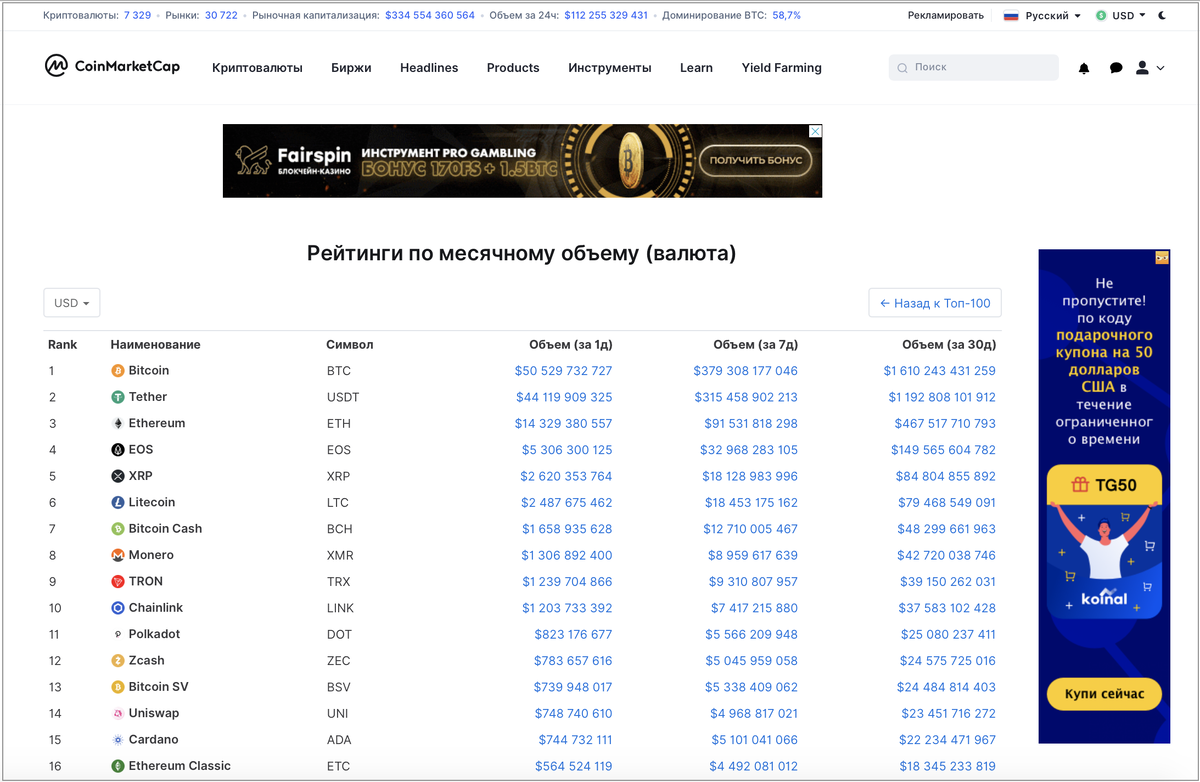Viewport: 1200px width, 782px height.
Task: Open the Yield Farming menu
Action: pos(782,68)
